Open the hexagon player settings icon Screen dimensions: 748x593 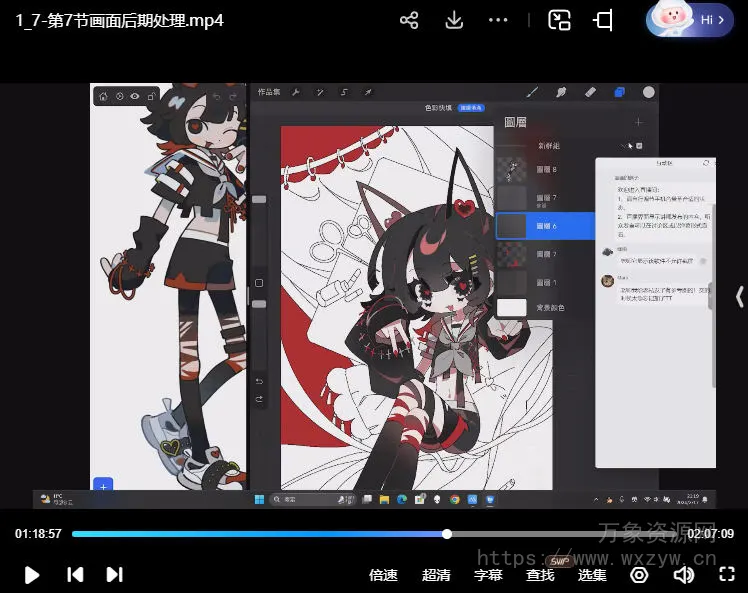pyautogui.click(x=639, y=575)
